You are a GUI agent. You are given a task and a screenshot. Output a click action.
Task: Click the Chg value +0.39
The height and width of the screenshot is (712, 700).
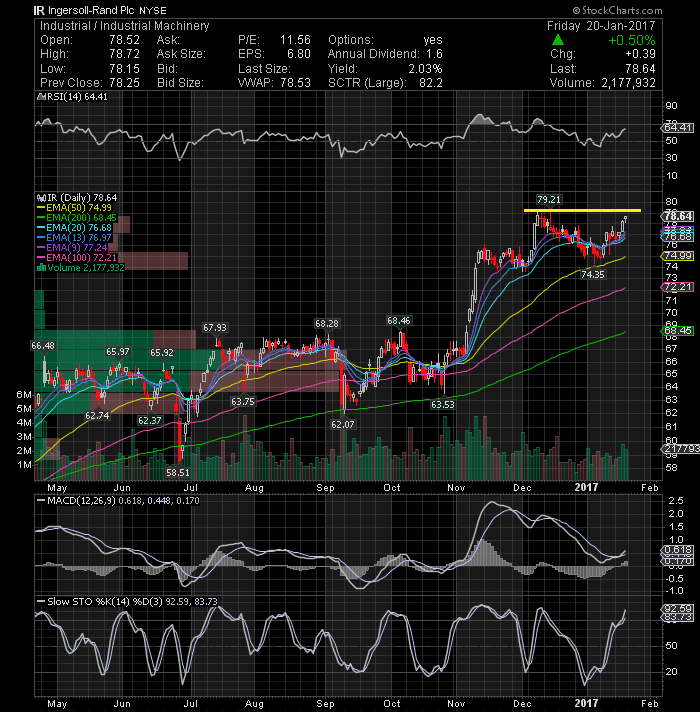(640, 54)
